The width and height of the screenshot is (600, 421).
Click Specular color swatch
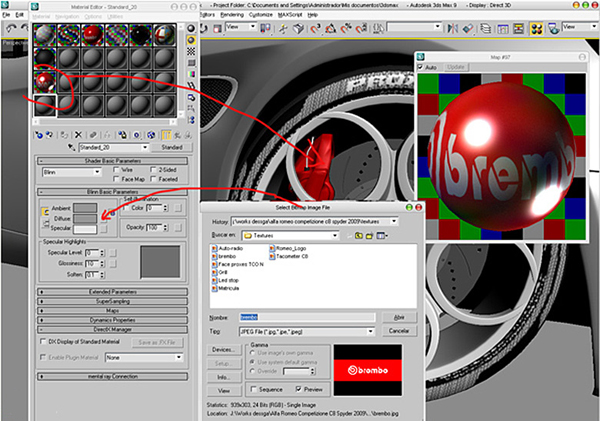[85, 229]
